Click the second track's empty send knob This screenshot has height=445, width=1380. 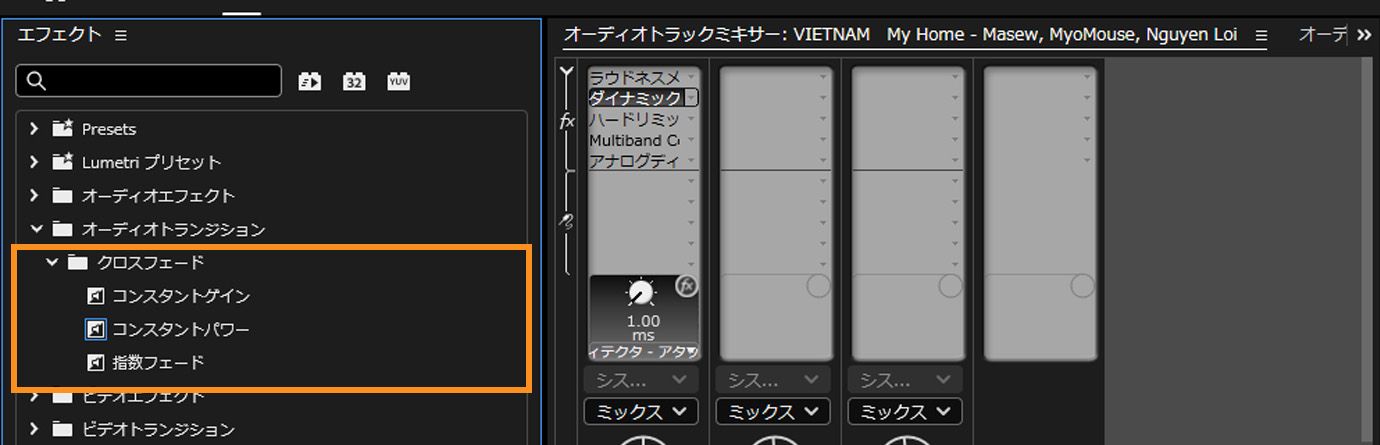point(818,286)
